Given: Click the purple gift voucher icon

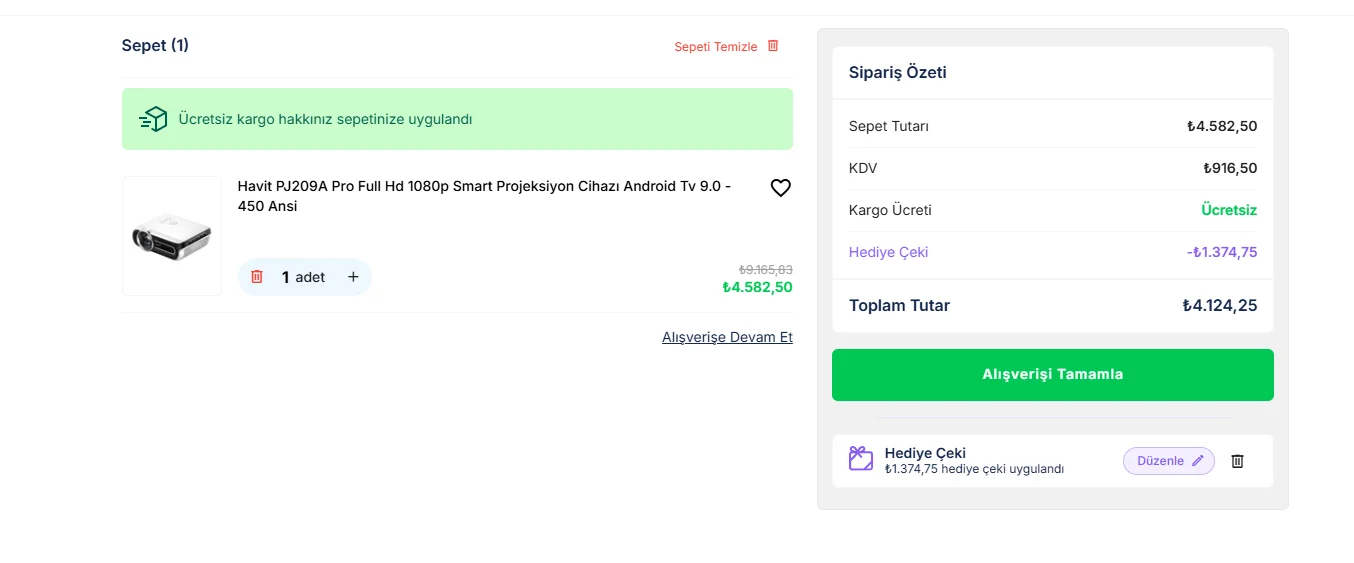Looking at the screenshot, I should tap(860, 459).
